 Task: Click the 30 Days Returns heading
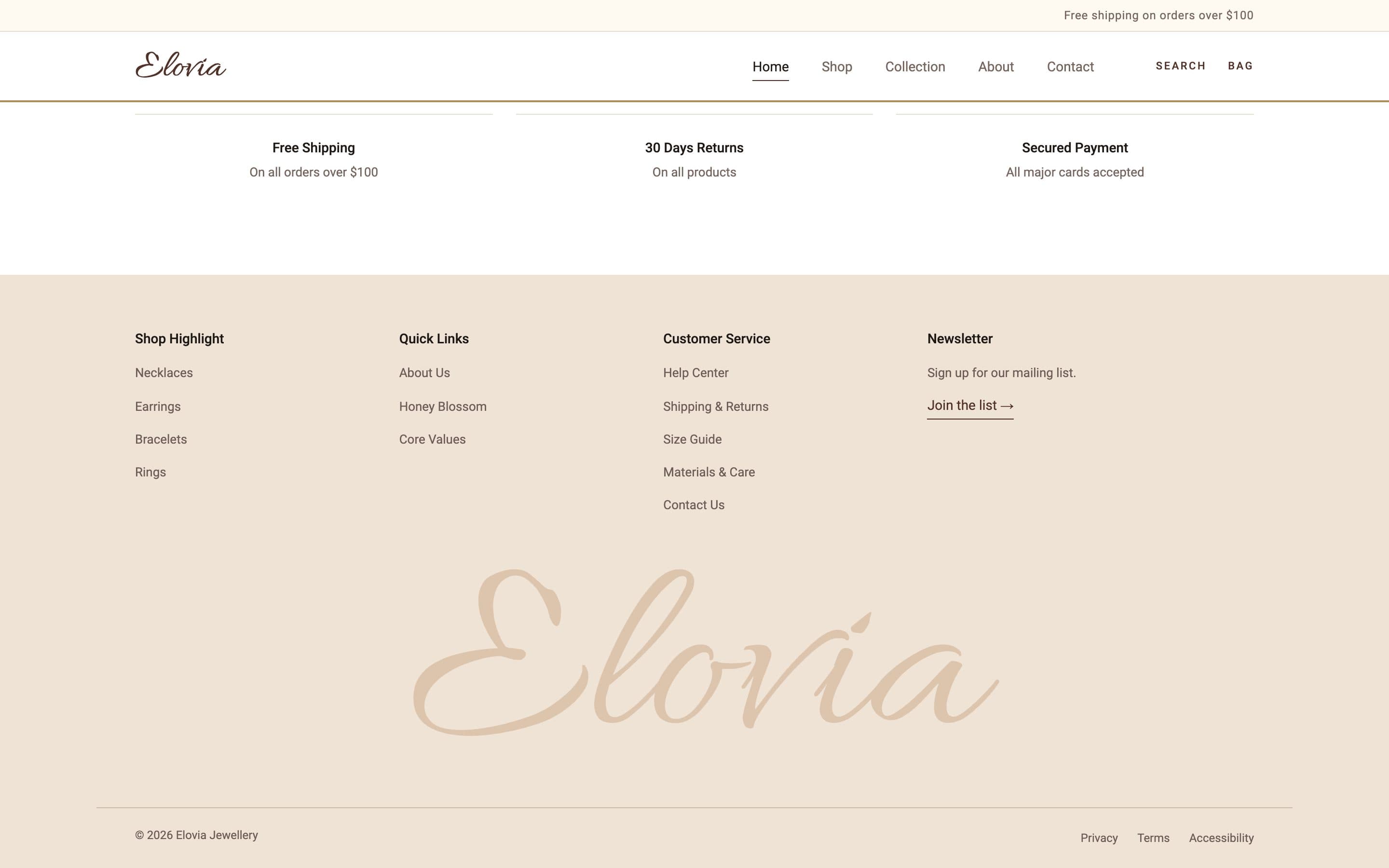pos(694,148)
